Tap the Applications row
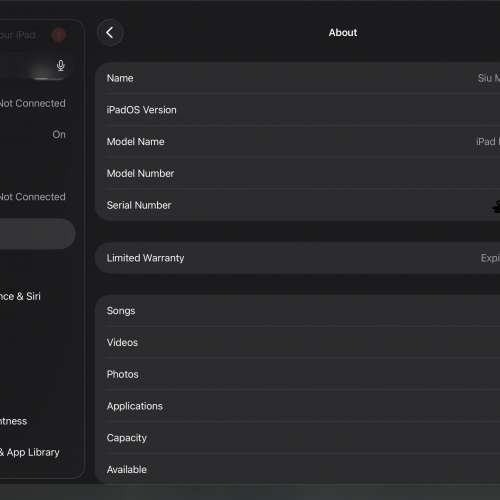500x500 pixels. (x=297, y=406)
